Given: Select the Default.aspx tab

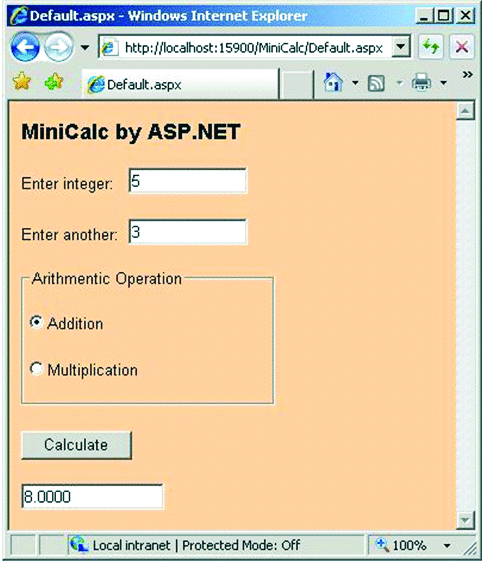Looking at the screenshot, I should [x=180, y=84].
